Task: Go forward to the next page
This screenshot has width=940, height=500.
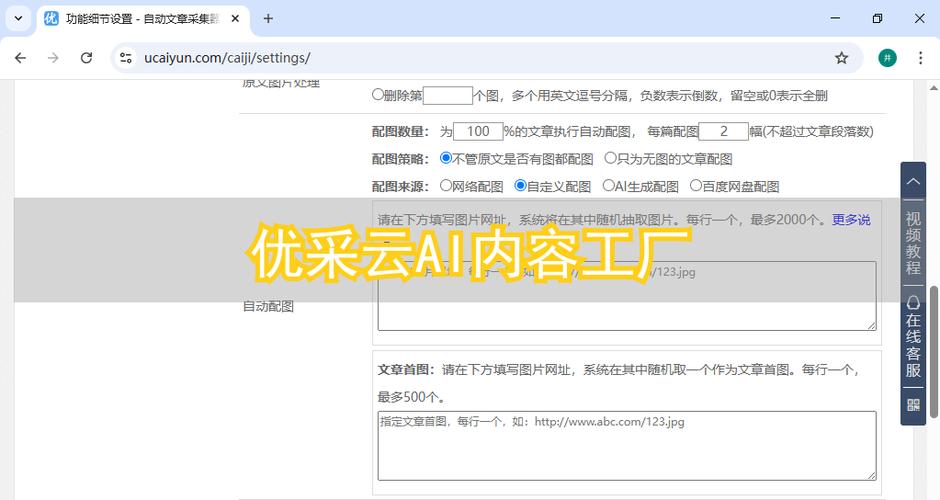Action: [53, 58]
